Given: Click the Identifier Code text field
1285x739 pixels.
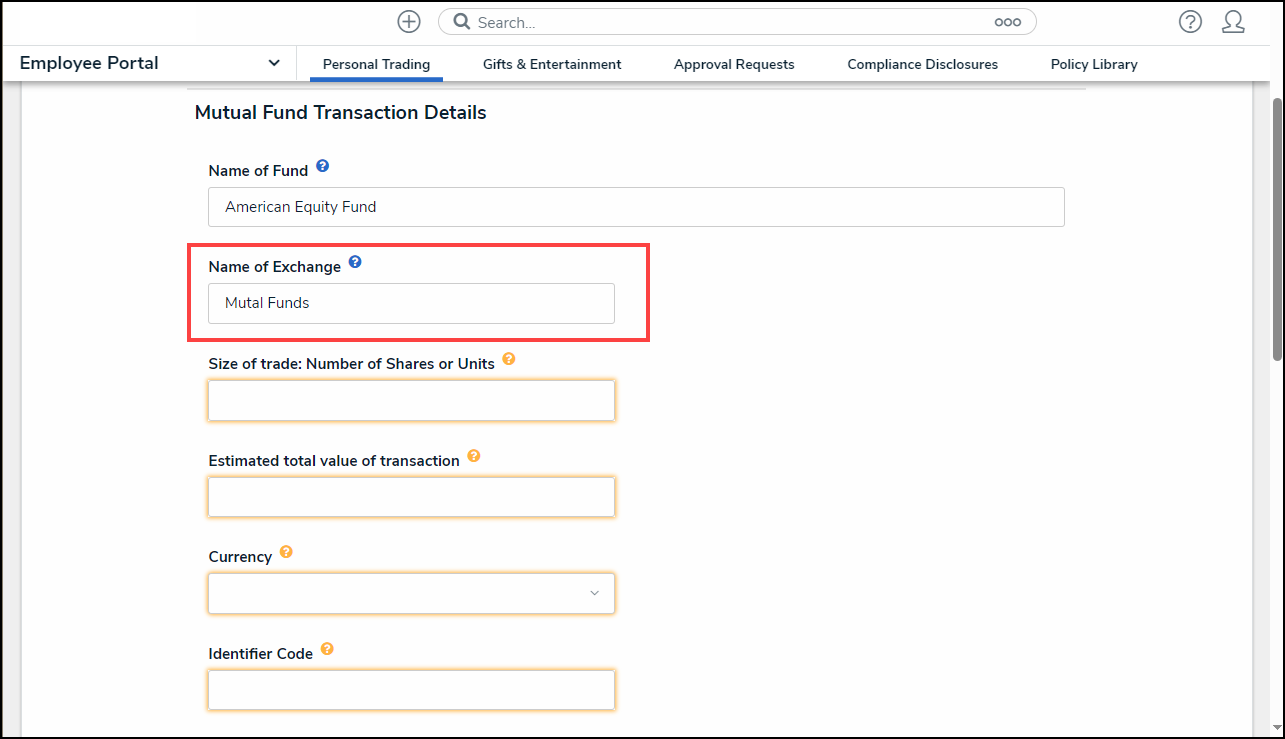Looking at the screenshot, I should click(411, 690).
